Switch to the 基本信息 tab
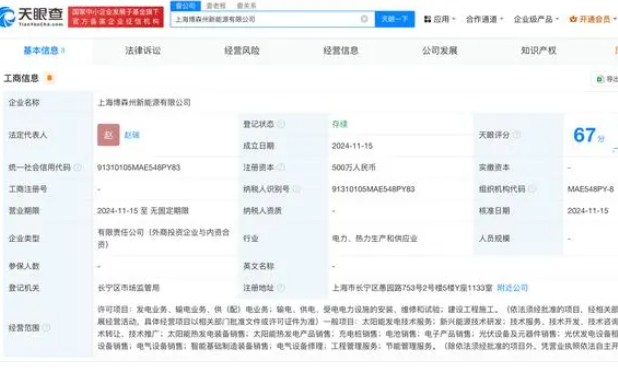 pyautogui.click(x=44, y=50)
